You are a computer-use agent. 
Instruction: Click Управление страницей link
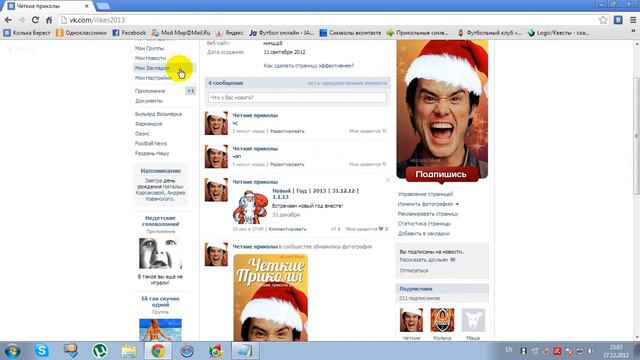[425, 194]
